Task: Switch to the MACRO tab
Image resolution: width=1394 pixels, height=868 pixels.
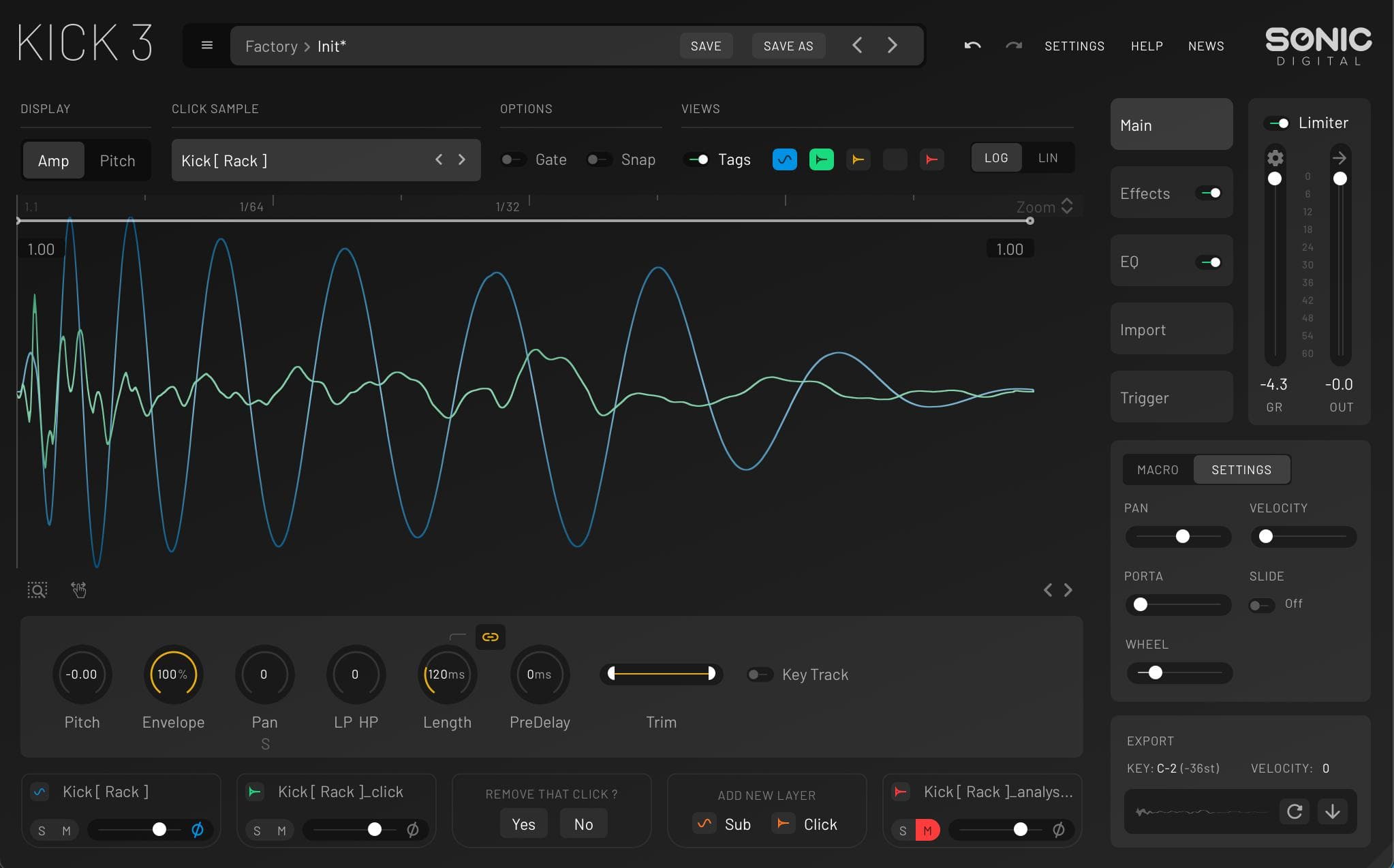Action: click(x=1158, y=469)
